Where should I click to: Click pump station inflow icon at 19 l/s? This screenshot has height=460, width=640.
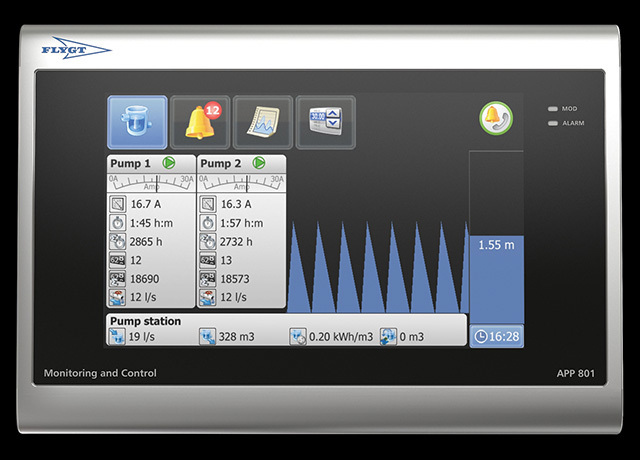pyautogui.click(x=117, y=337)
